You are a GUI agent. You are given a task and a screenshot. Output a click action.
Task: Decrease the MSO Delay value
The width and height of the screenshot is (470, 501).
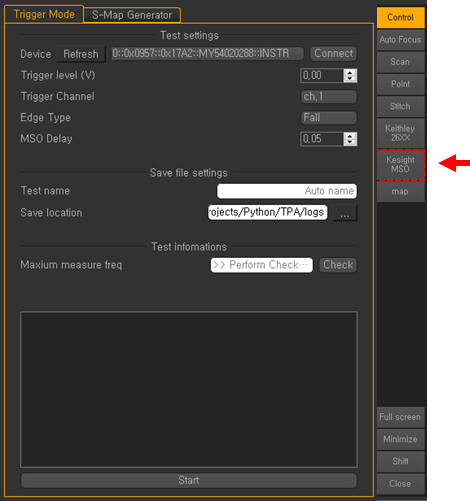[x=350, y=142]
